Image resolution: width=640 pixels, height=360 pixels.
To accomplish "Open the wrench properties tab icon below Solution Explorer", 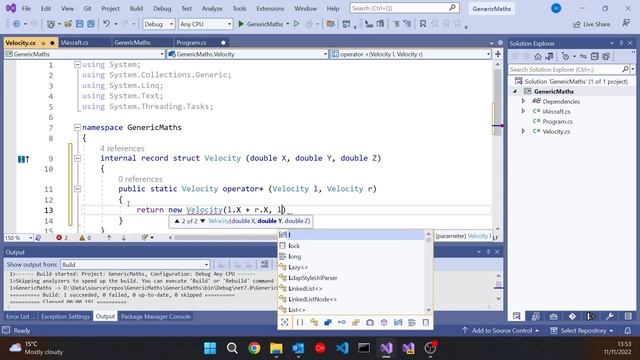I will pos(609,316).
